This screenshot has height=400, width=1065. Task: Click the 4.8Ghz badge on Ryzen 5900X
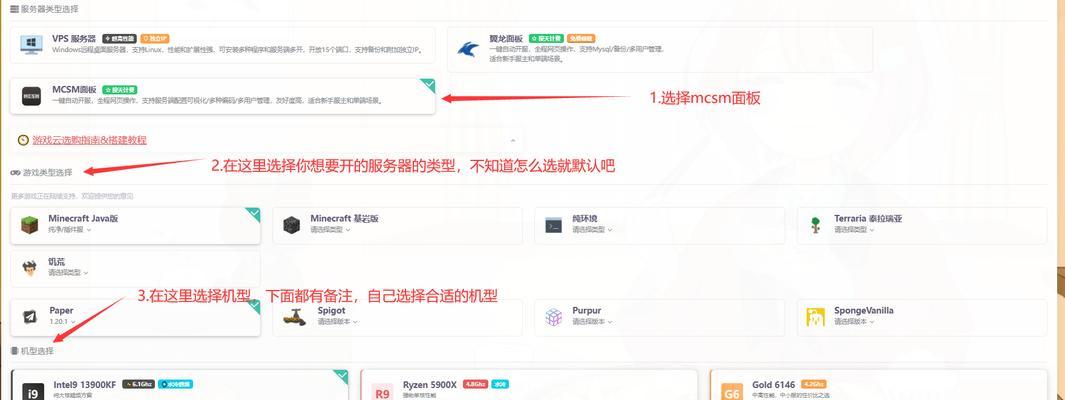[x=475, y=384]
